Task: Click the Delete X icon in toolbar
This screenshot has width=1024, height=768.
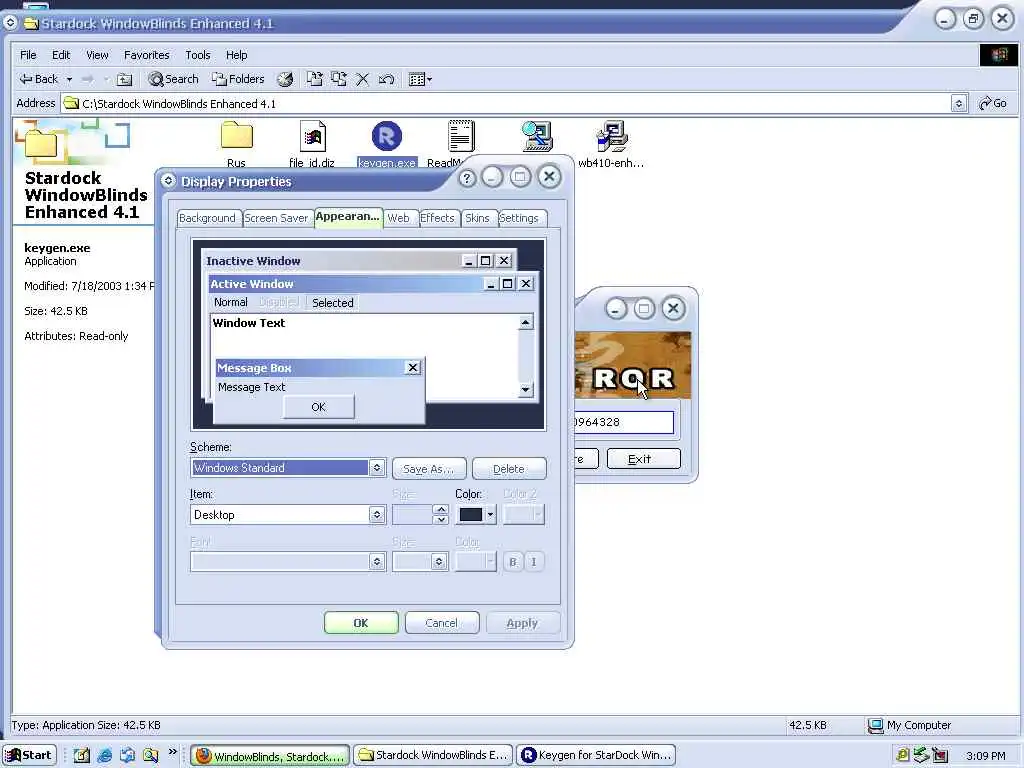Action: 362,80
